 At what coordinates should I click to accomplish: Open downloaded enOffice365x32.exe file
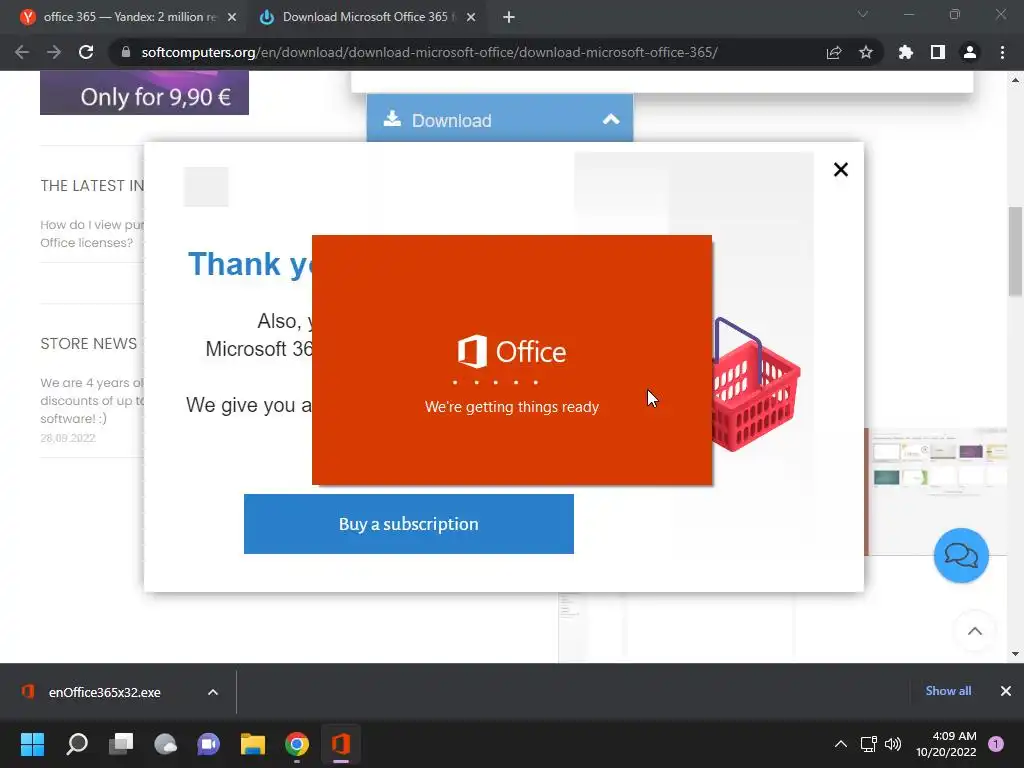[103, 692]
